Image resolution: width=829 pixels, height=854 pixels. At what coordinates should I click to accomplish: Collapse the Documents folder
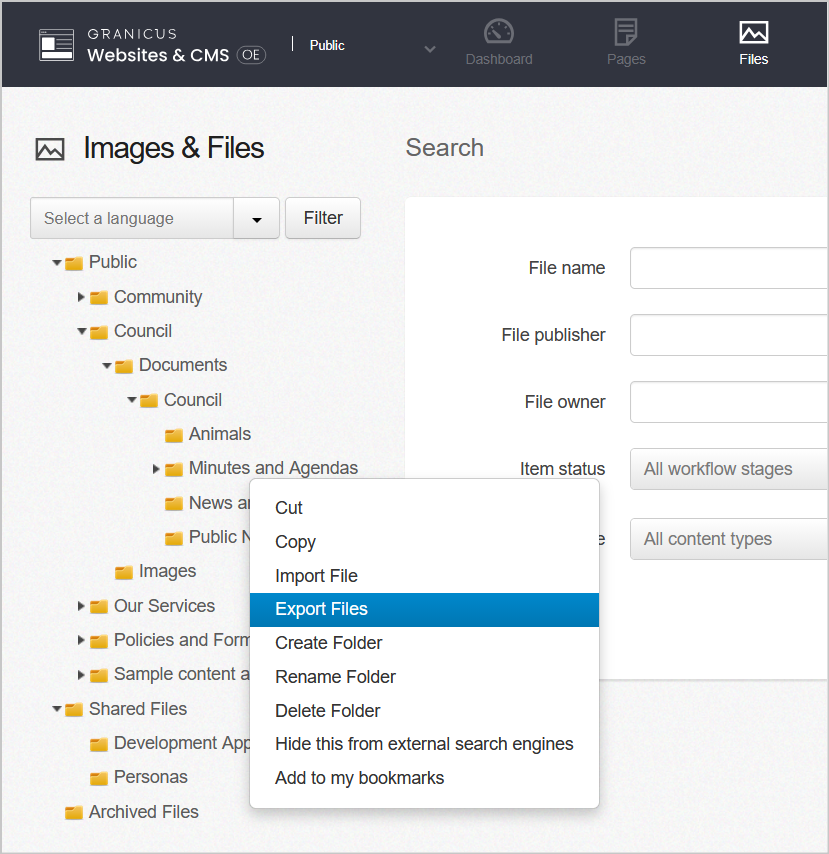[x=107, y=365]
